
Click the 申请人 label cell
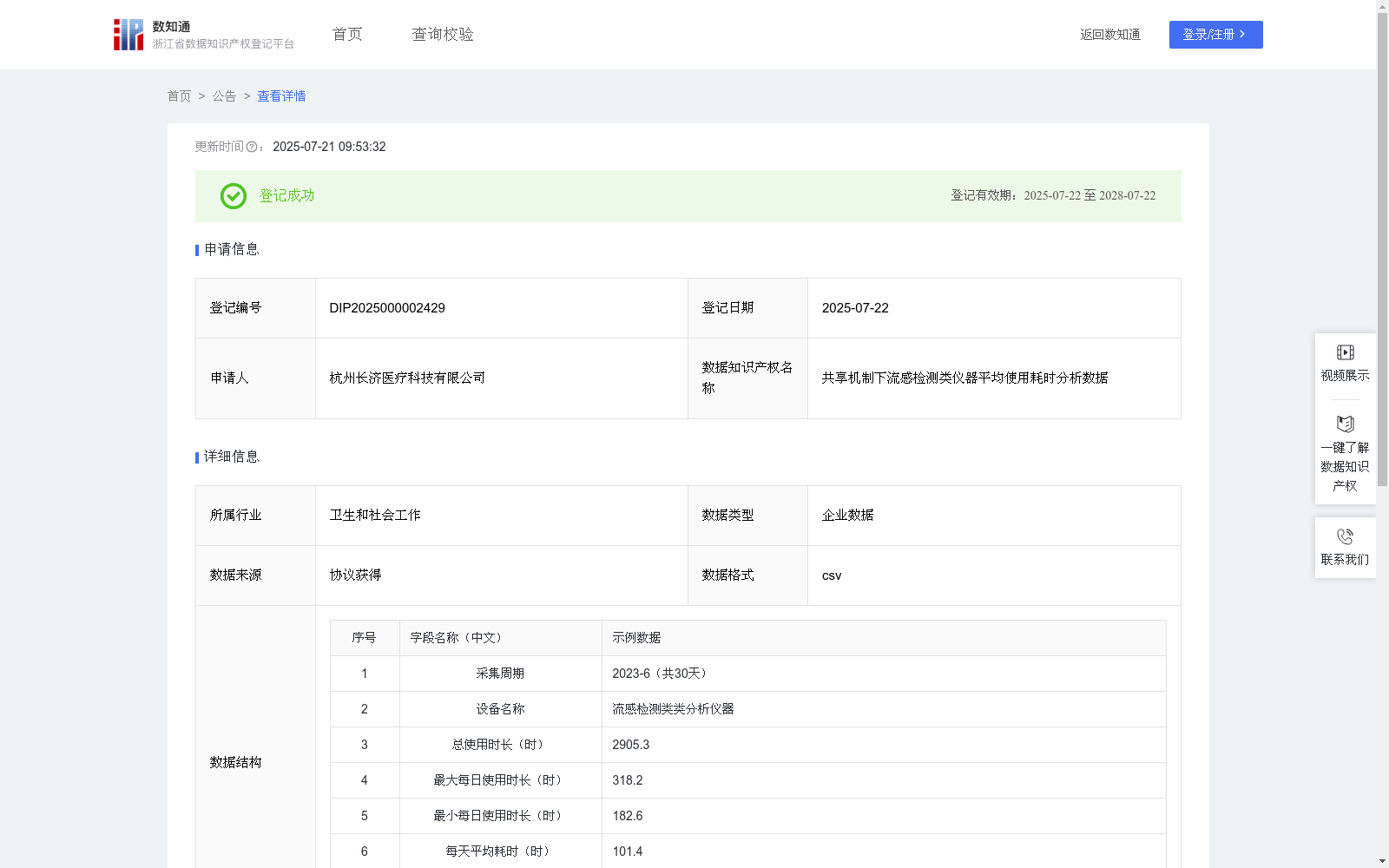[x=255, y=378]
